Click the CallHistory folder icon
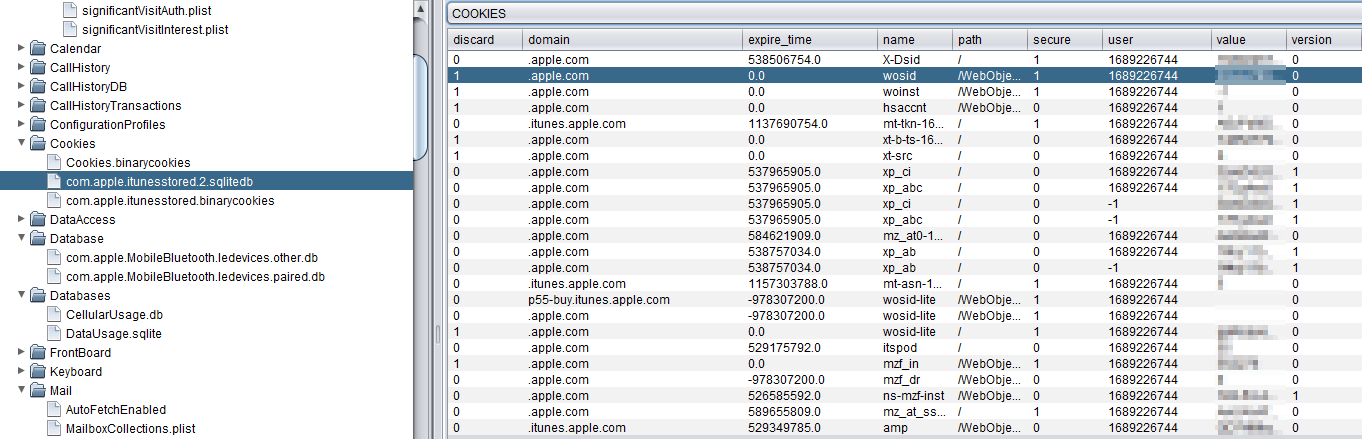Viewport: 1362px width, 439px height. [x=38, y=67]
